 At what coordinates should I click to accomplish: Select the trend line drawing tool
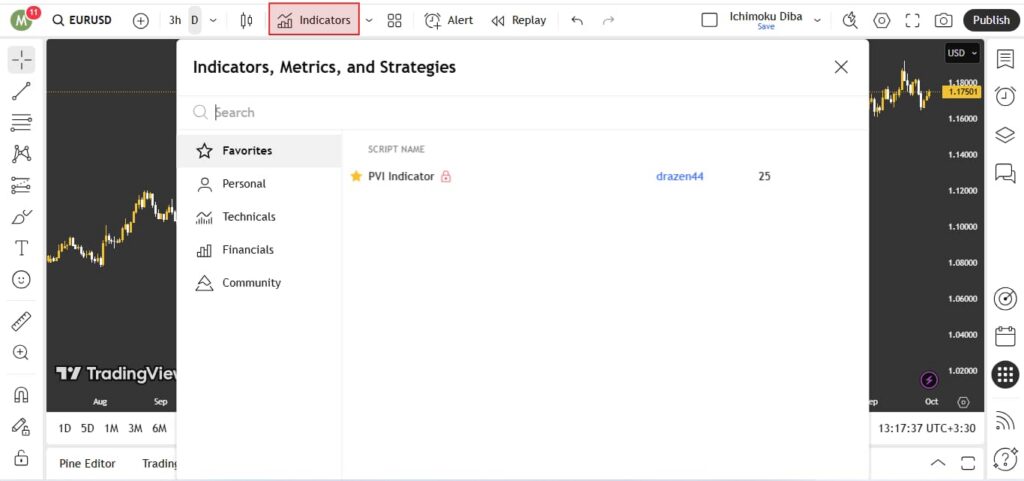[x=21, y=92]
